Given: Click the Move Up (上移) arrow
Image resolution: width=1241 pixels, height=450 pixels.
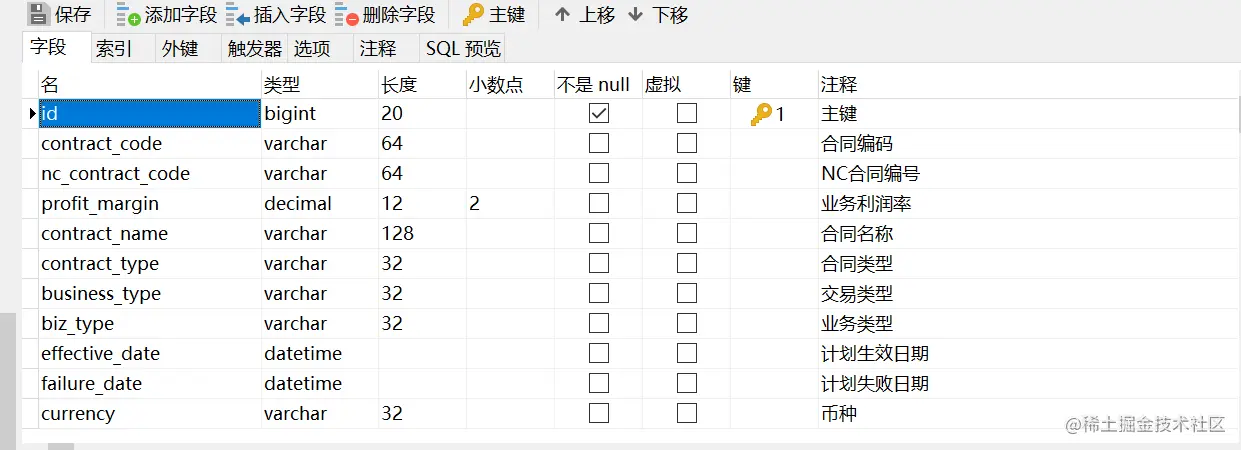Looking at the screenshot, I should click(563, 15).
